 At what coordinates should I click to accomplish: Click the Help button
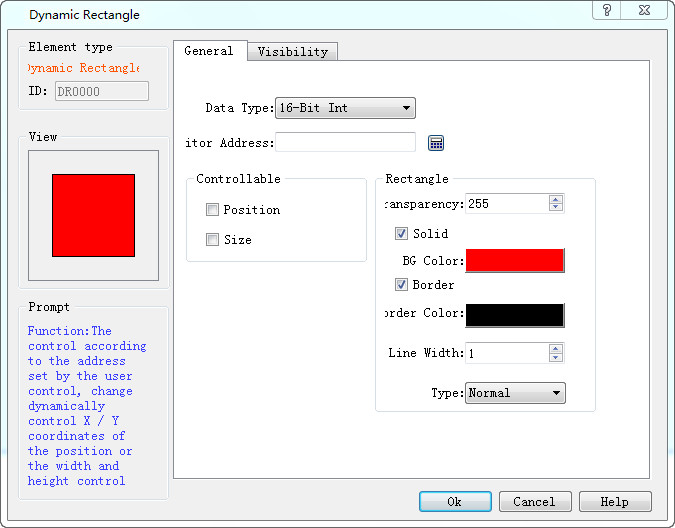point(615,502)
